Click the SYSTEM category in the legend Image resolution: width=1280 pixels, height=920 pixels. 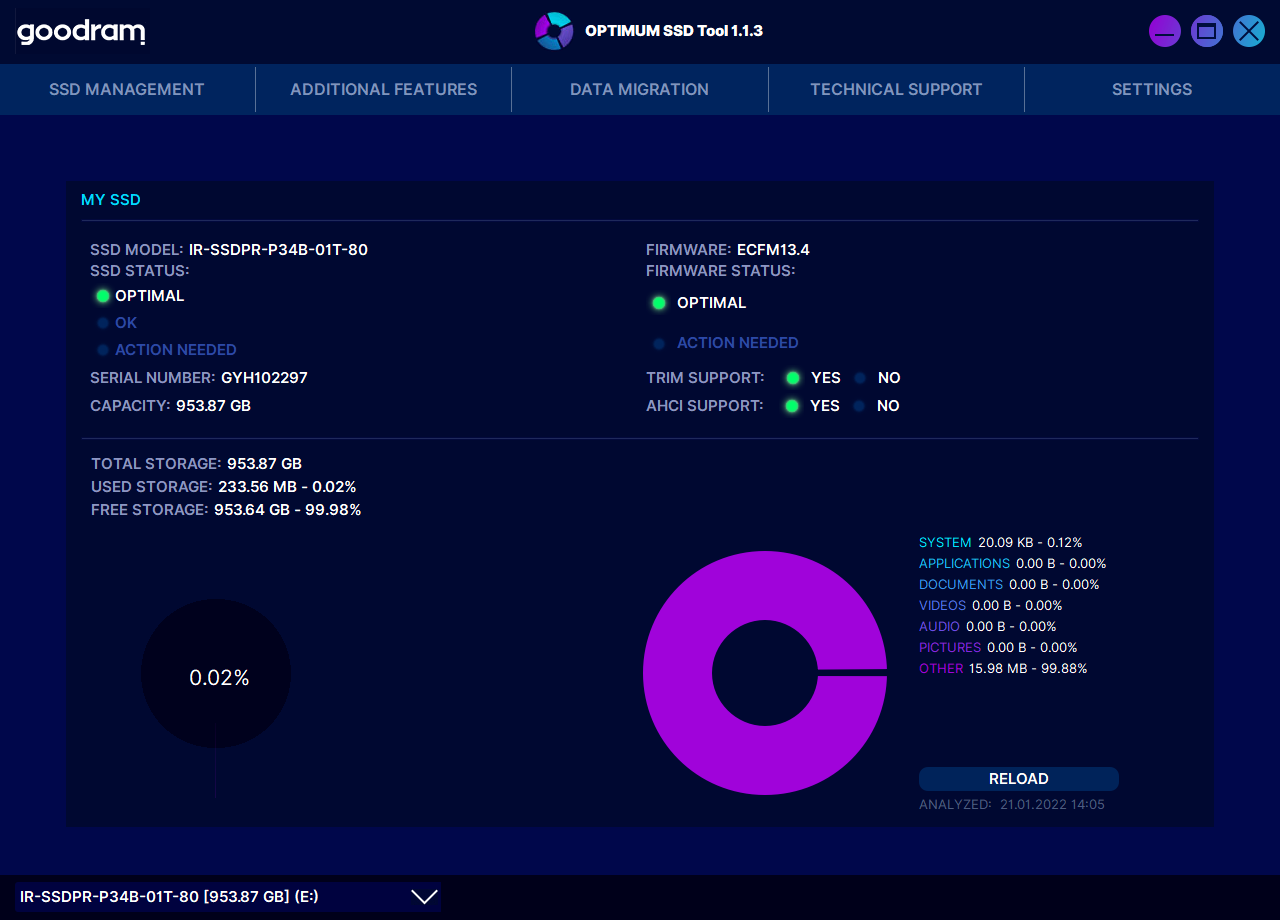click(945, 542)
